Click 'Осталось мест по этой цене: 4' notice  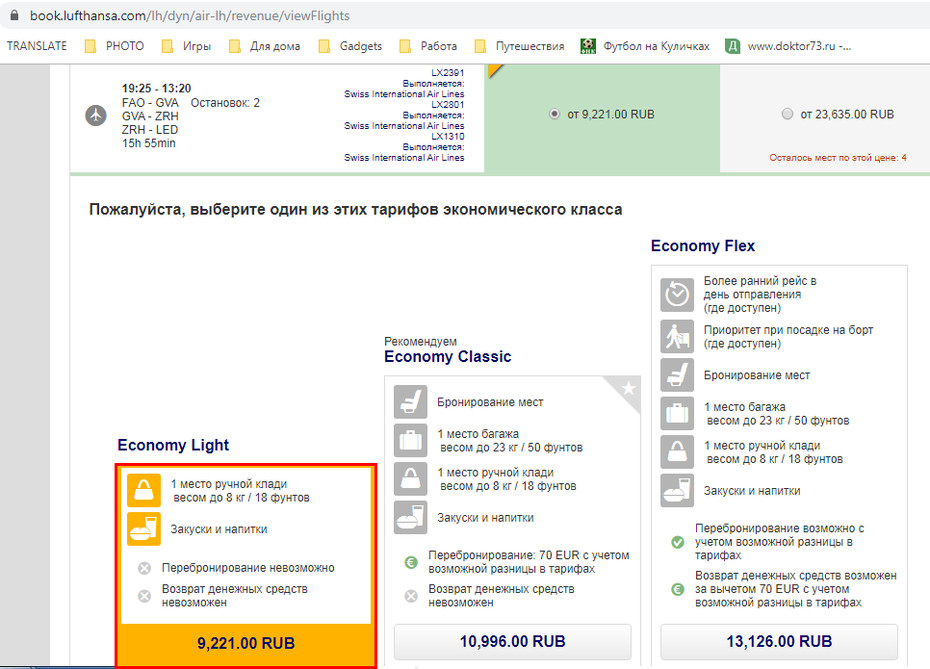click(x=837, y=158)
